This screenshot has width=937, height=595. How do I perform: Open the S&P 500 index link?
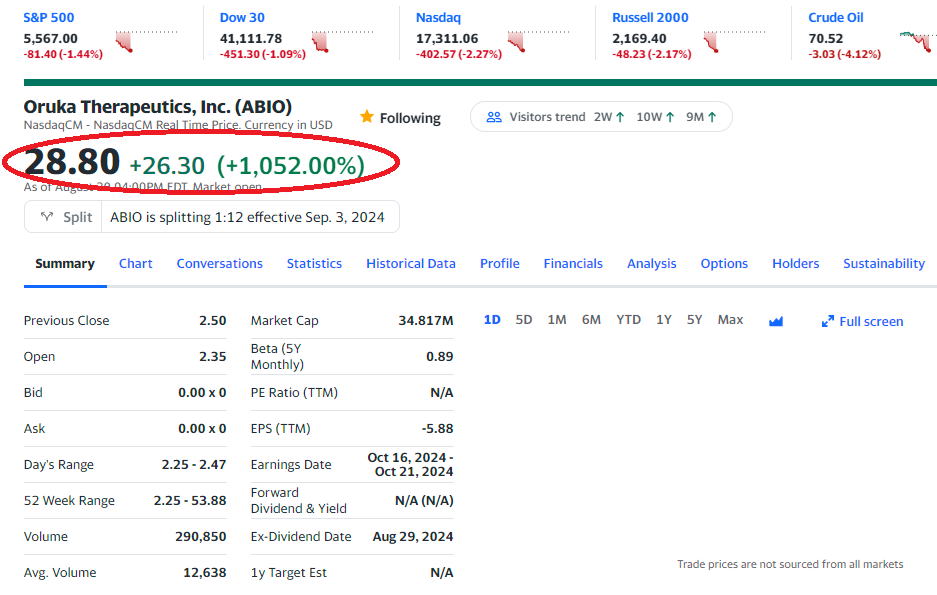(x=49, y=18)
